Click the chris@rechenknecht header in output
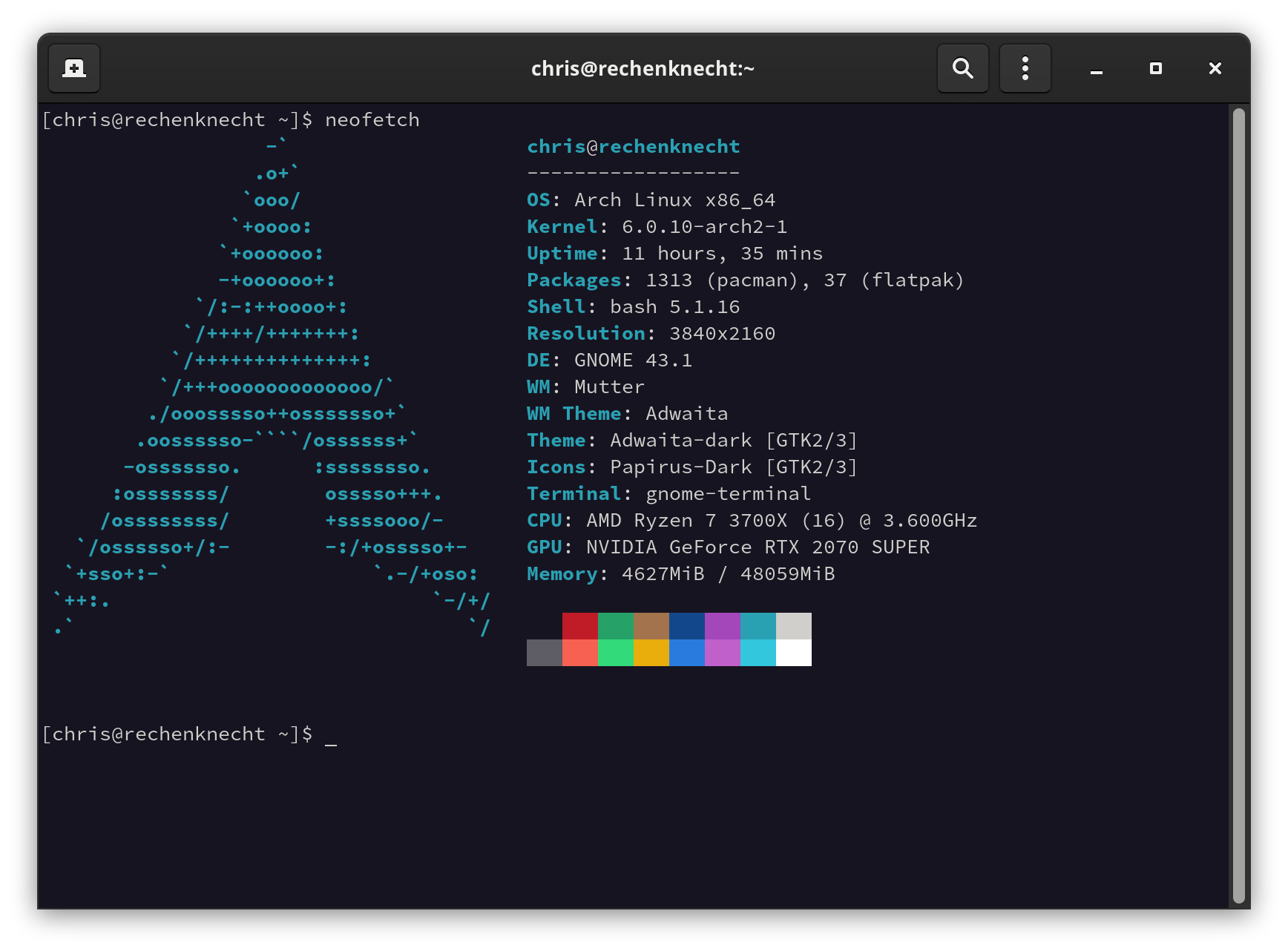1288x951 pixels. pos(634,147)
